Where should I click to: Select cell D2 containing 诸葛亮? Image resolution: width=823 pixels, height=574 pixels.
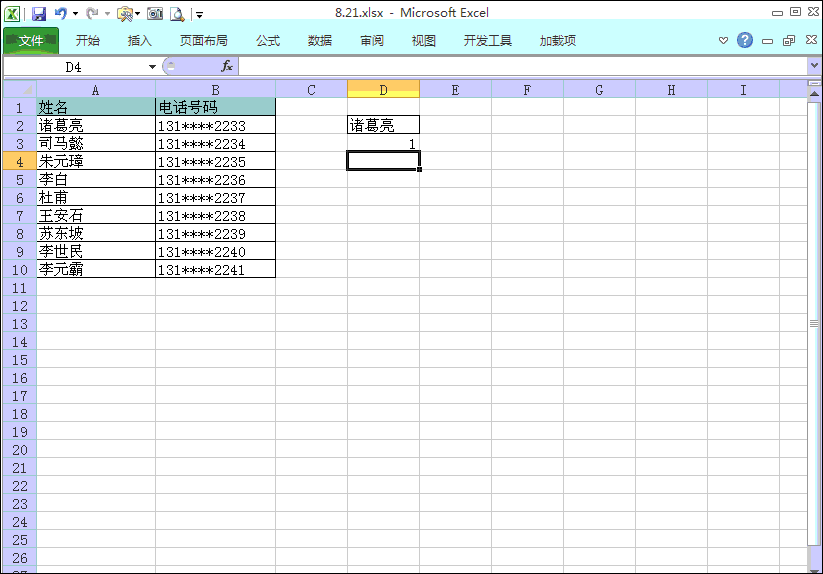[x=383, y=125]
